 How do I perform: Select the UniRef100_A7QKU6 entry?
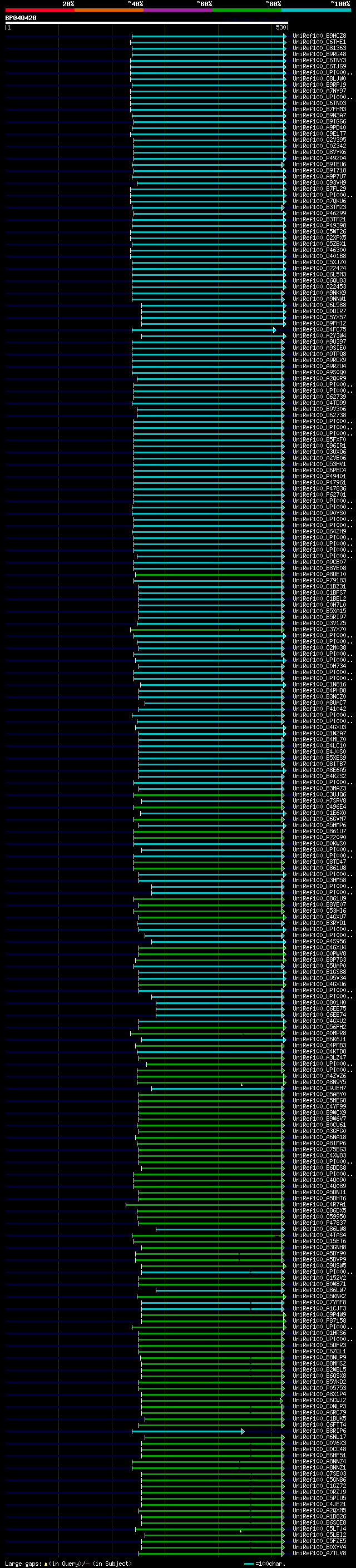(x=319, y=201)
